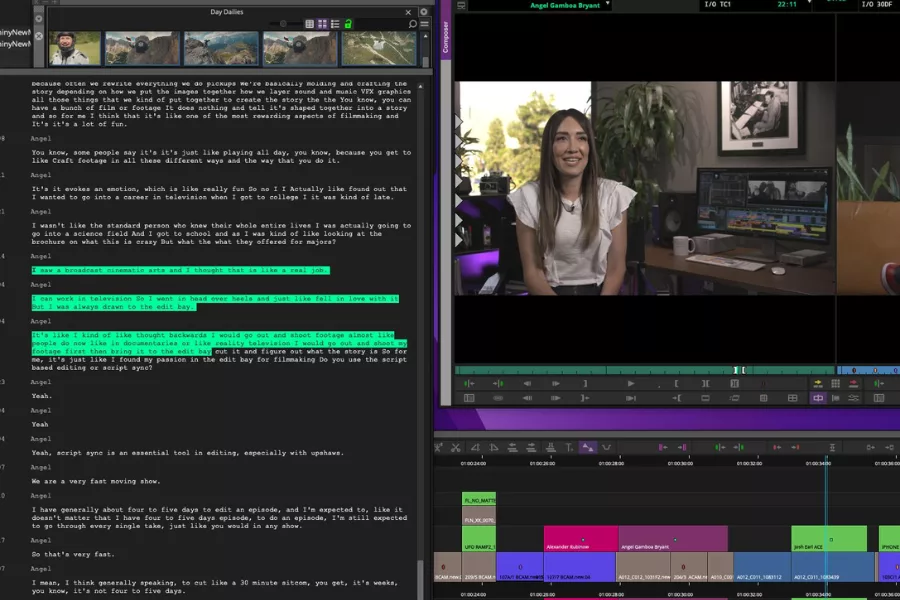The image size is (900, 600).
Task: Click the circular dropdown button left of bin thumbnails
Action: point(38,19)
